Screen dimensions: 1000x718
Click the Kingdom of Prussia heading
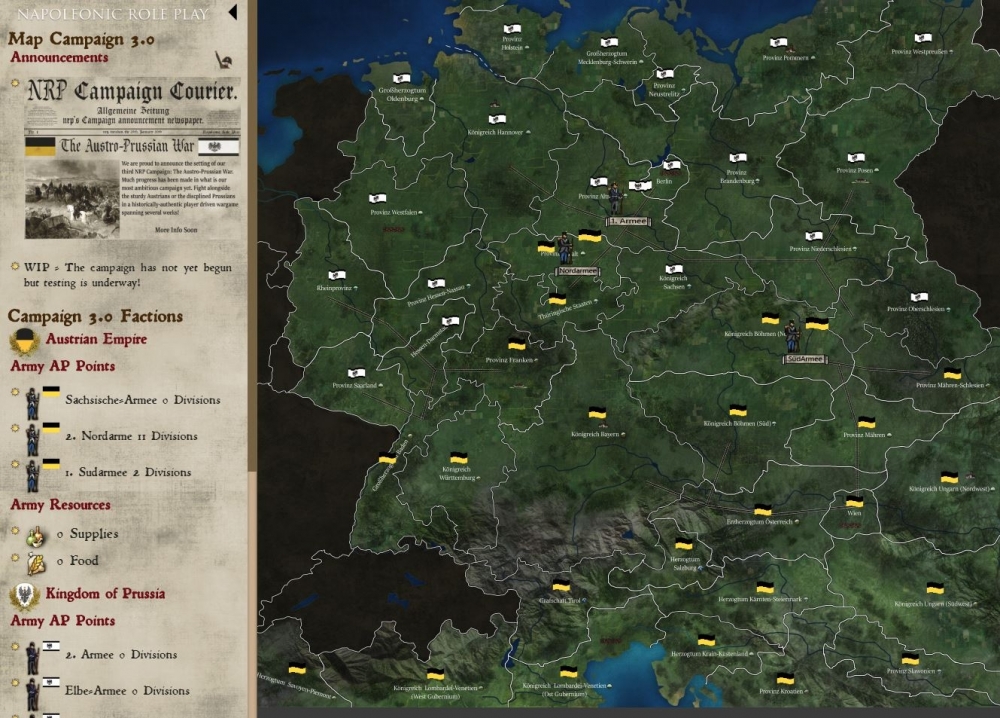tap(105, 594)
